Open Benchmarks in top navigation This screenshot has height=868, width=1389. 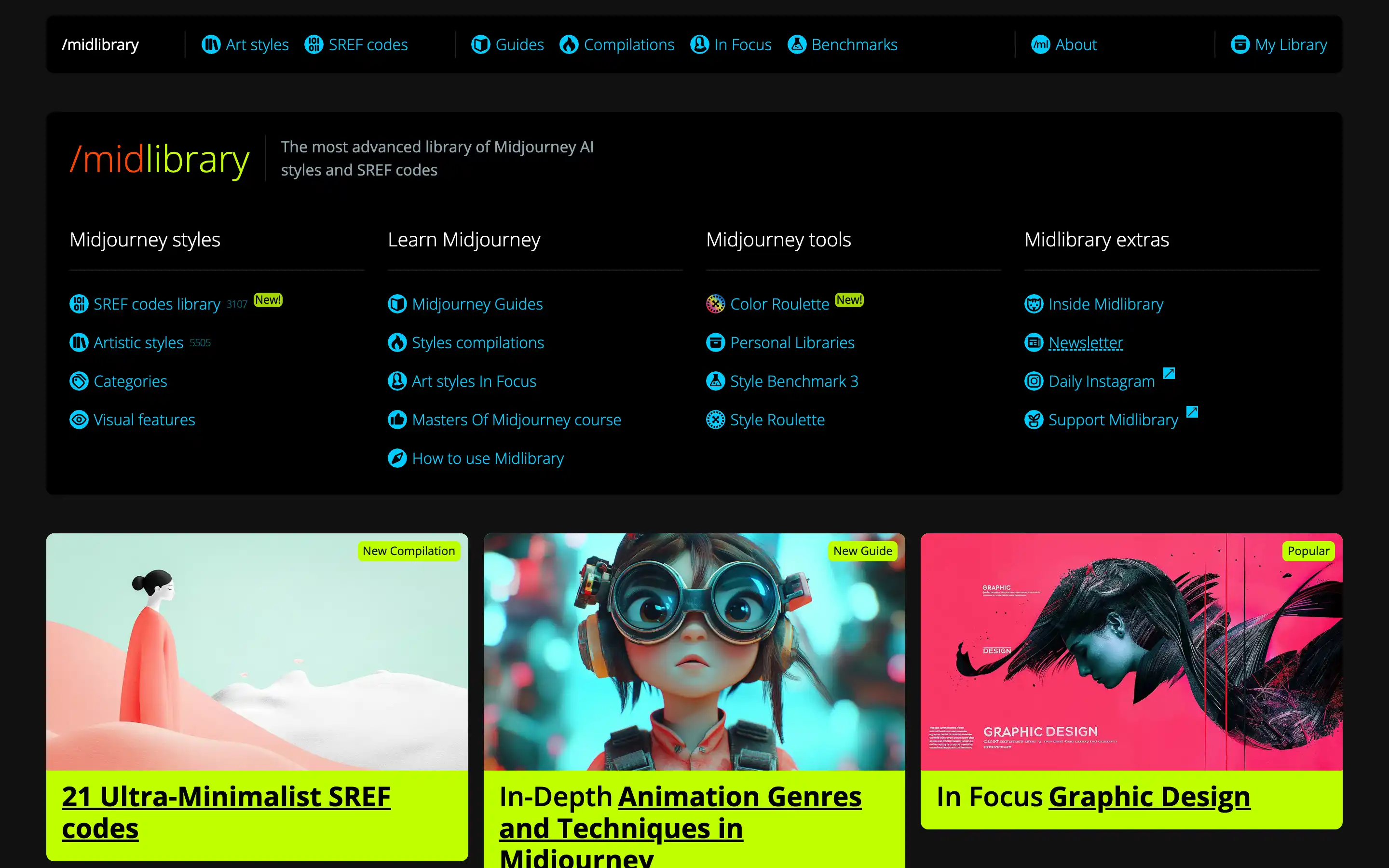(x=855, y=44)
